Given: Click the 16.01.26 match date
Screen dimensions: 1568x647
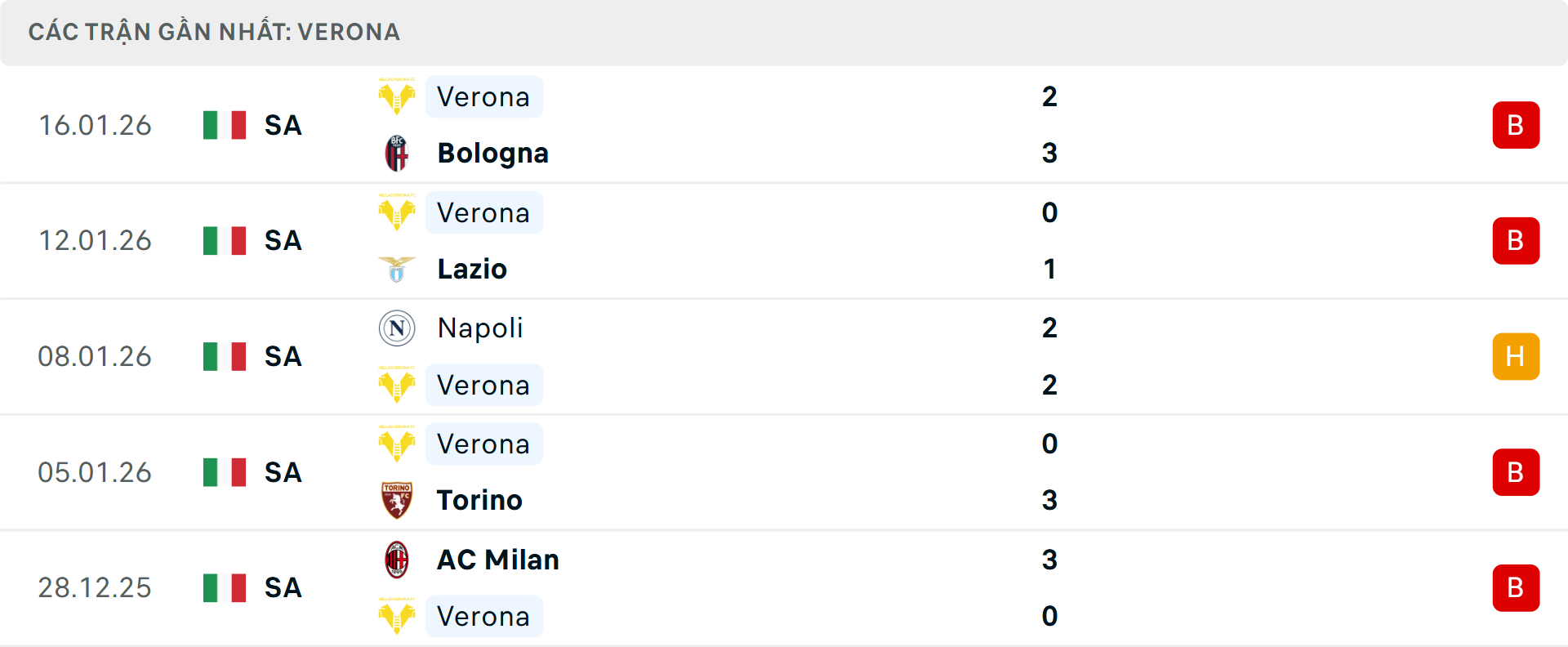Looking at the screenshot, I should tap(95, 125).
